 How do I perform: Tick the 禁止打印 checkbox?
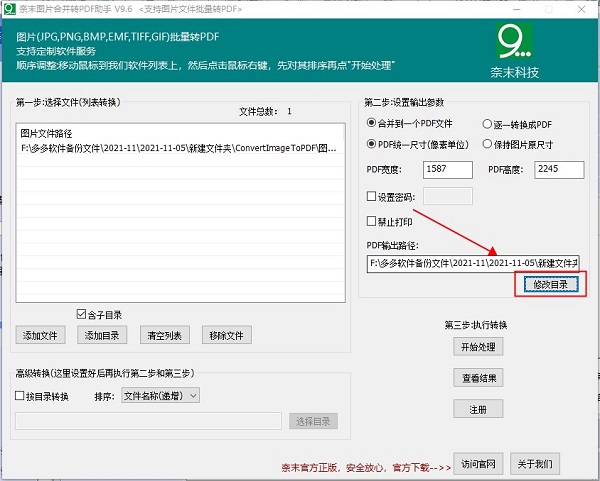pyautogui.click(x=373, y=221)
